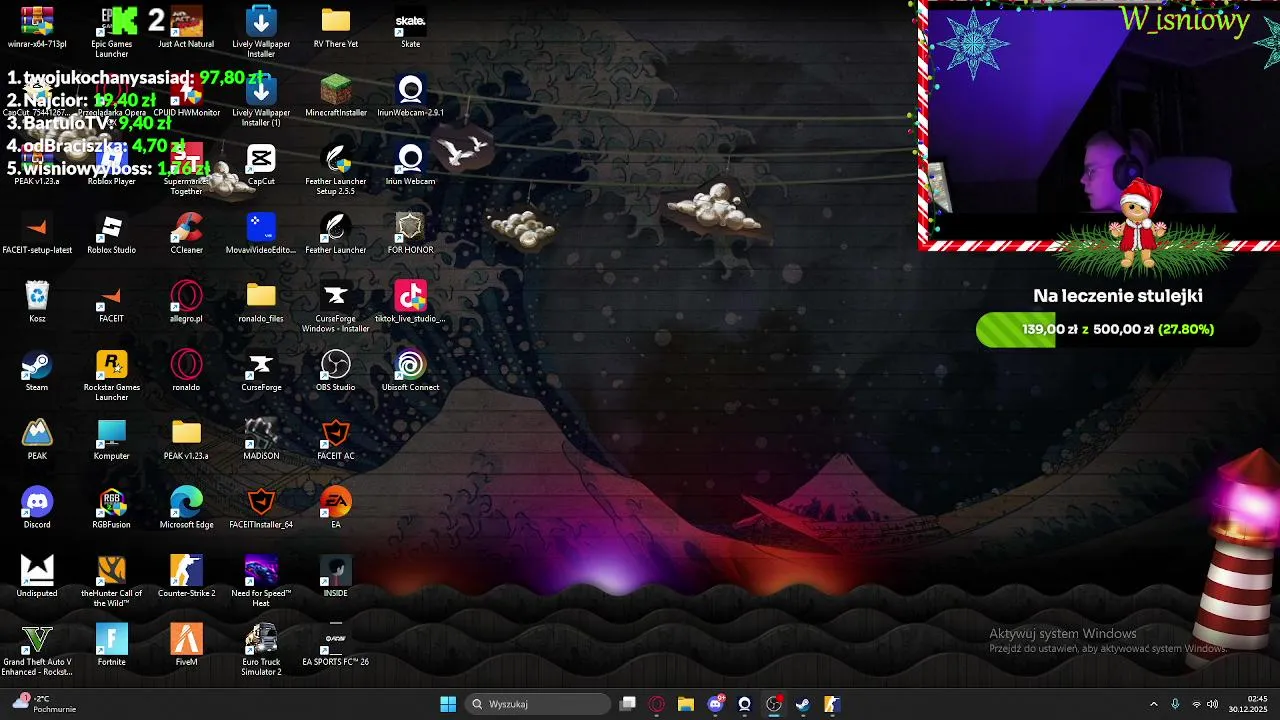
Task: Select the INSIDE game shortcut
Action: click(336, 577)
